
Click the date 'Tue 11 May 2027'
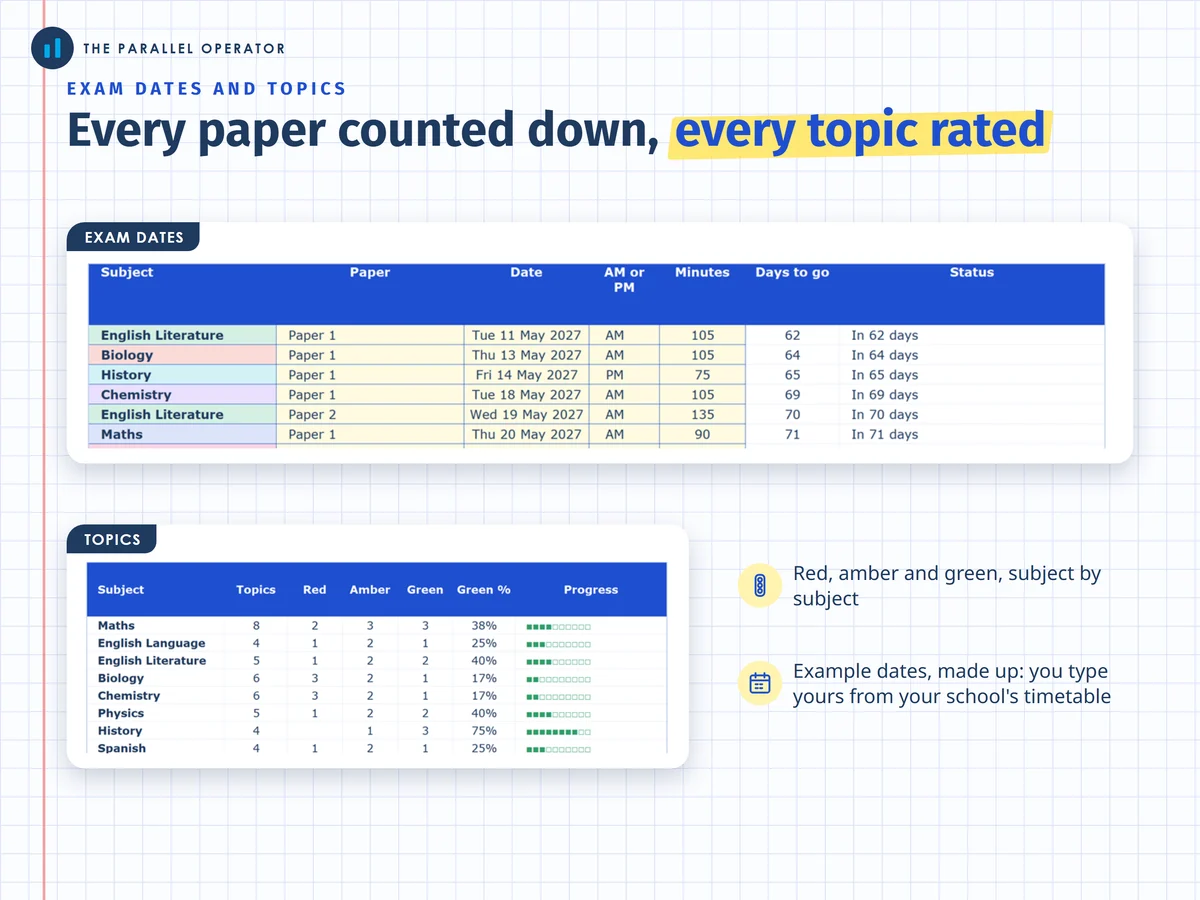tap(526, 335)
